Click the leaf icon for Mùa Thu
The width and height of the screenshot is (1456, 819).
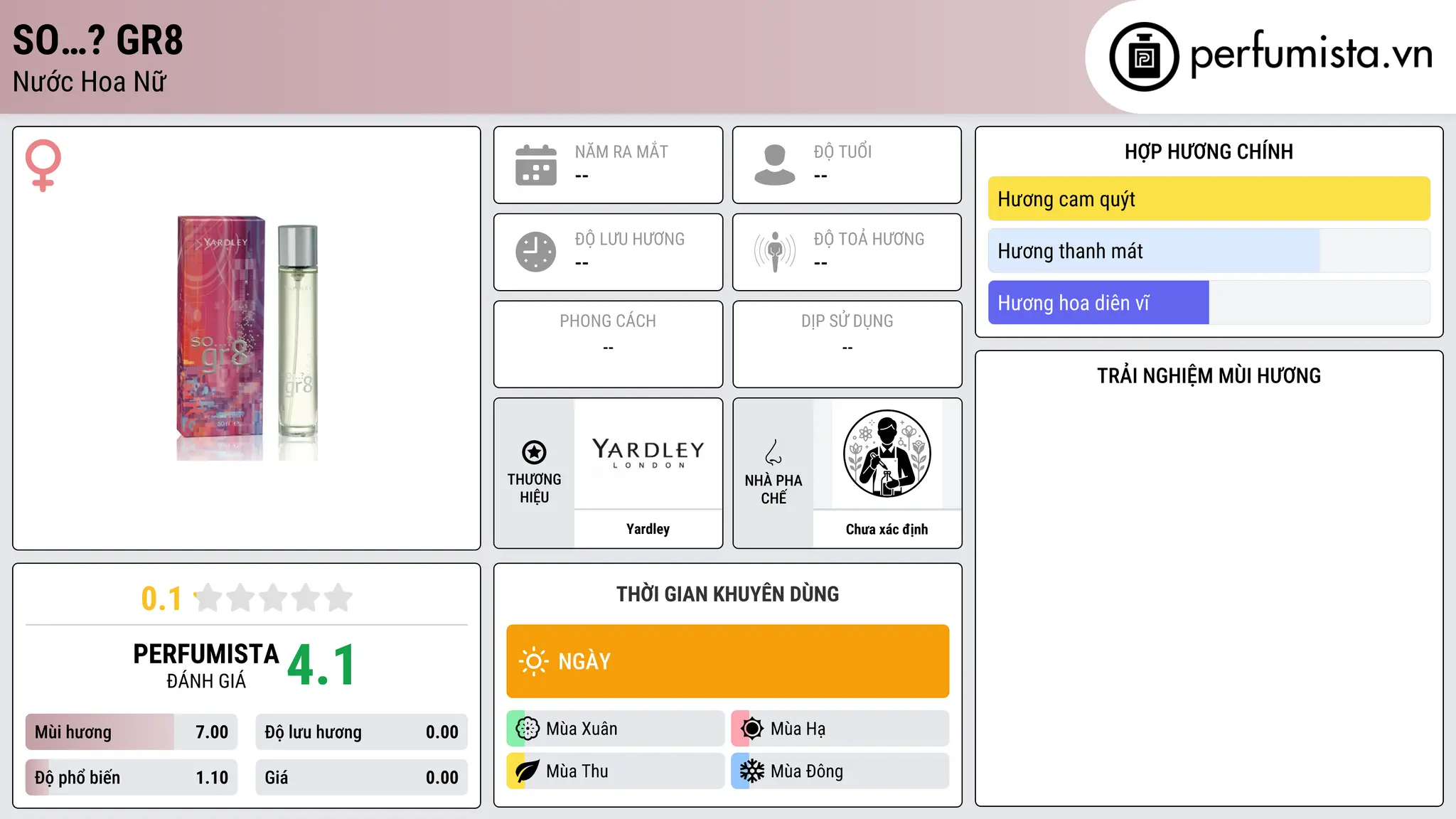(x=528, y=771)
